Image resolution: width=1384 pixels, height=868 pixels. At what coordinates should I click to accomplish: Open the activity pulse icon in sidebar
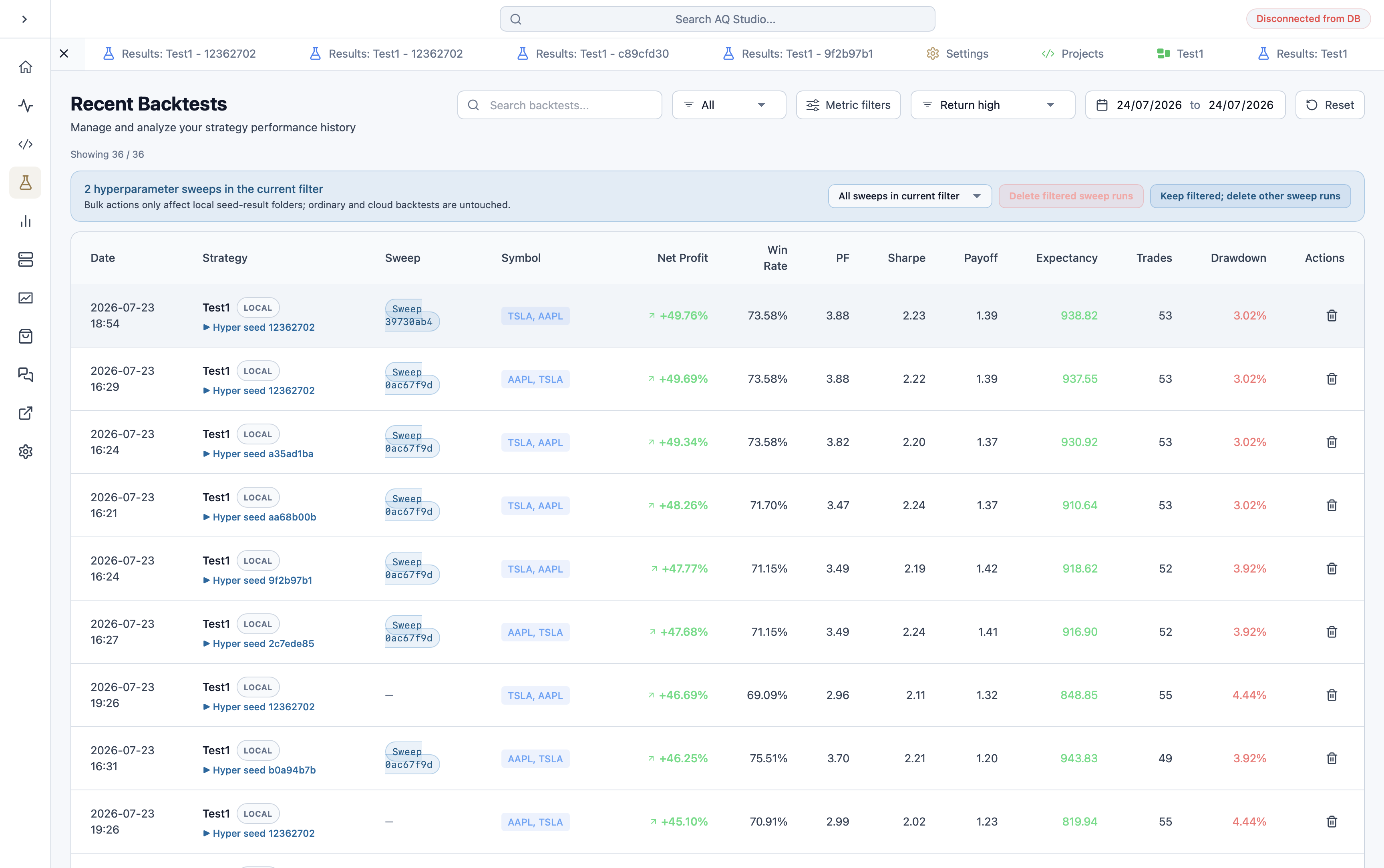click(x=25, y=106)
